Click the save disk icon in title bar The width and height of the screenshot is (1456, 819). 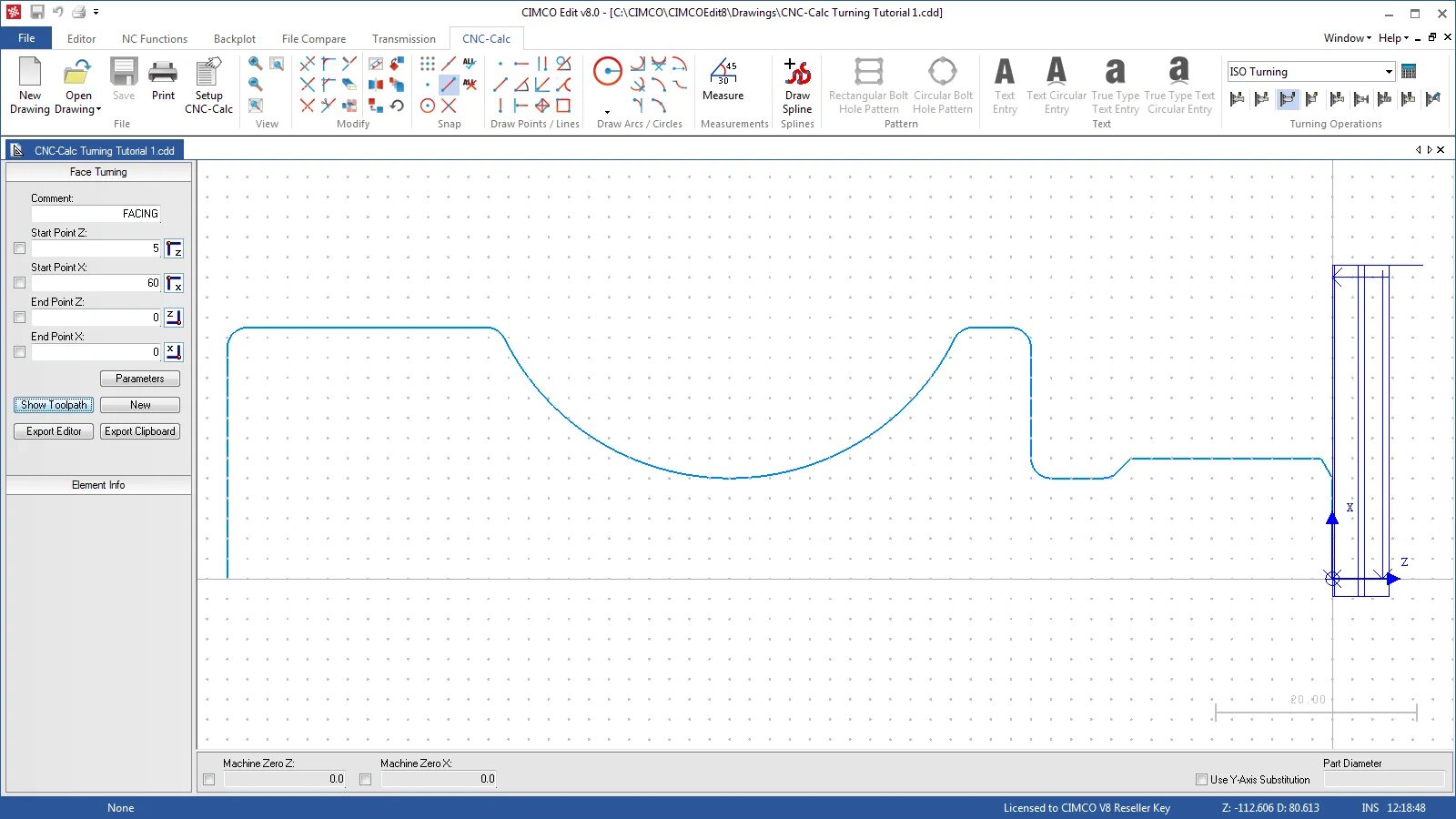pyautogui.click(x=37, y=12)
